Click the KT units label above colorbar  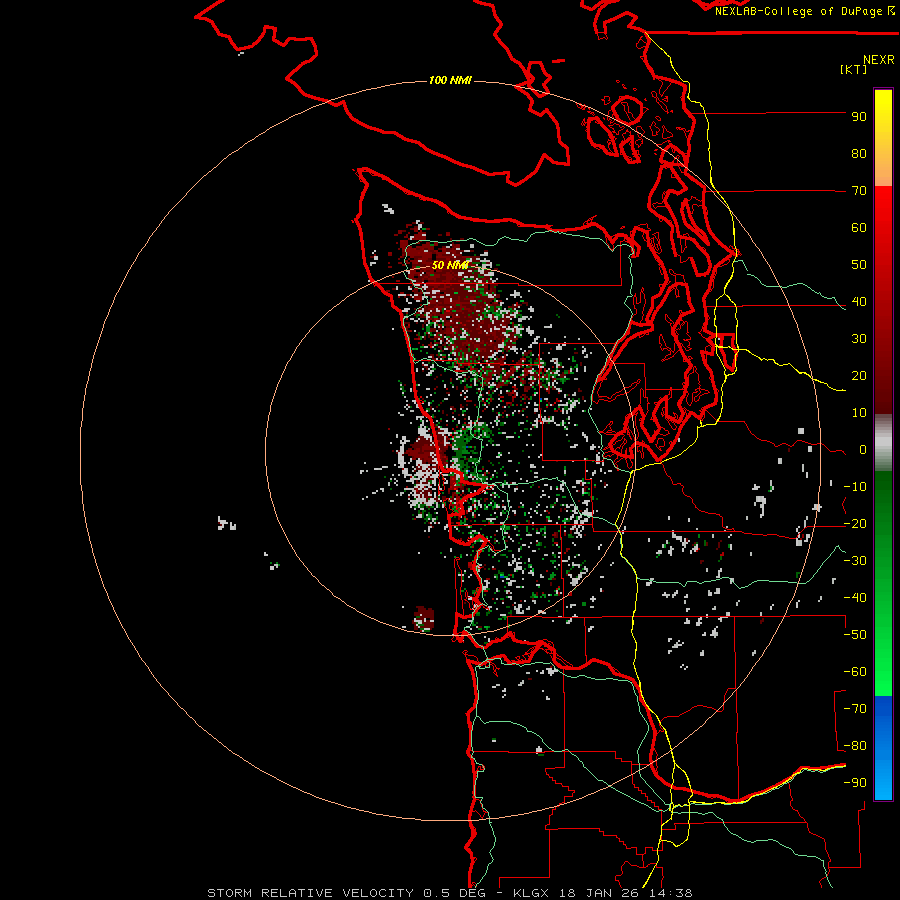pos(854,69)
